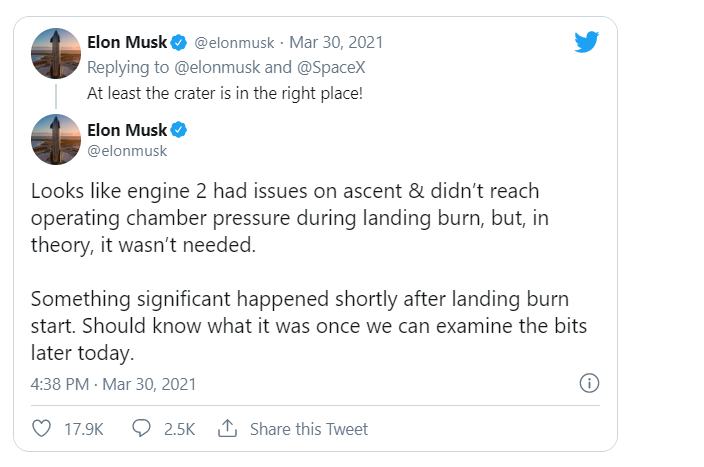The height and width of the screenshot is (467, 704).
Task: Open the main tweet's profile avatar
Action: 56,139
